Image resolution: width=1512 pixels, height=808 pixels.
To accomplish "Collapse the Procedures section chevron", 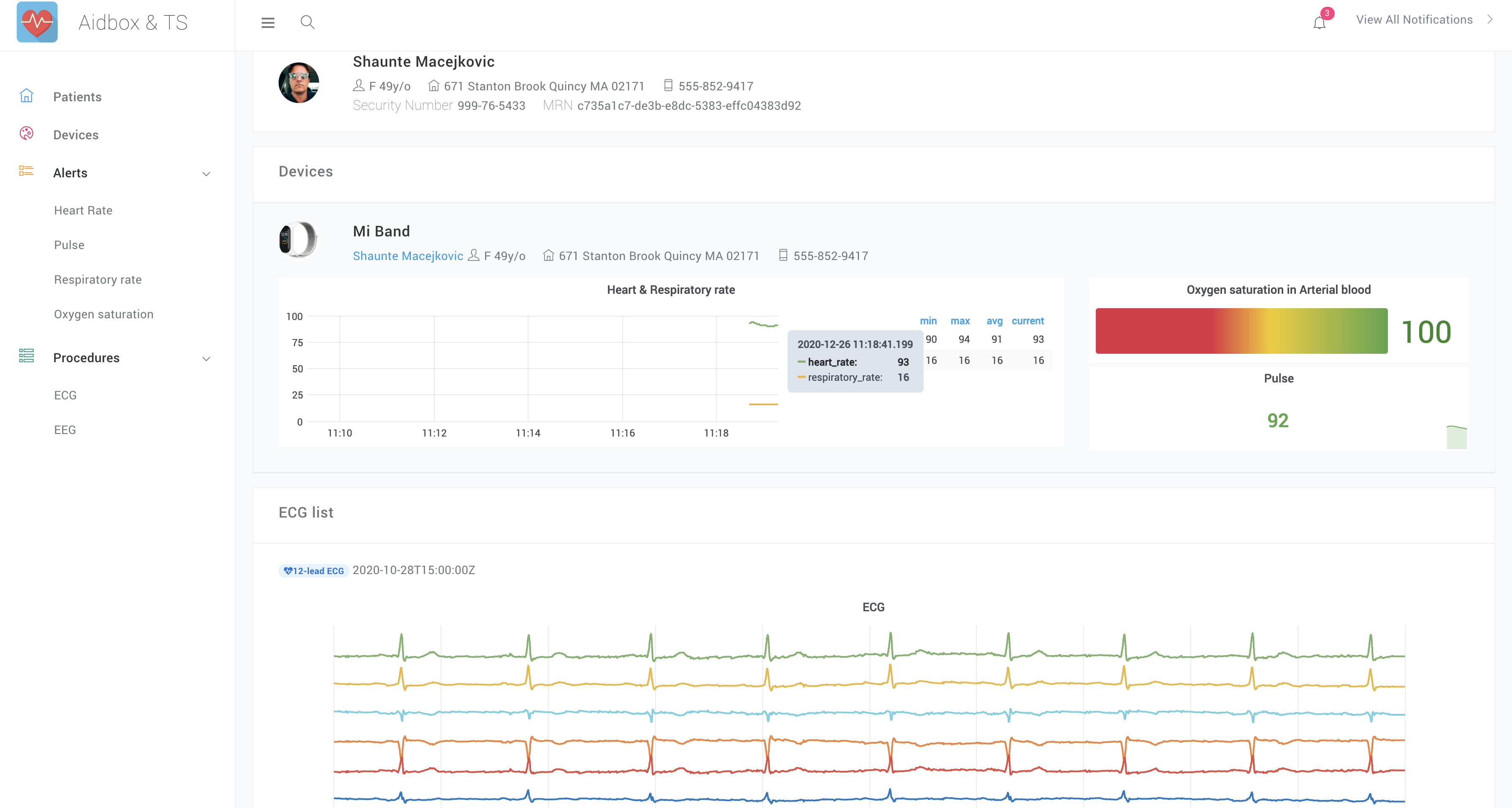I will pyautogui.click(x=206, y=359).
